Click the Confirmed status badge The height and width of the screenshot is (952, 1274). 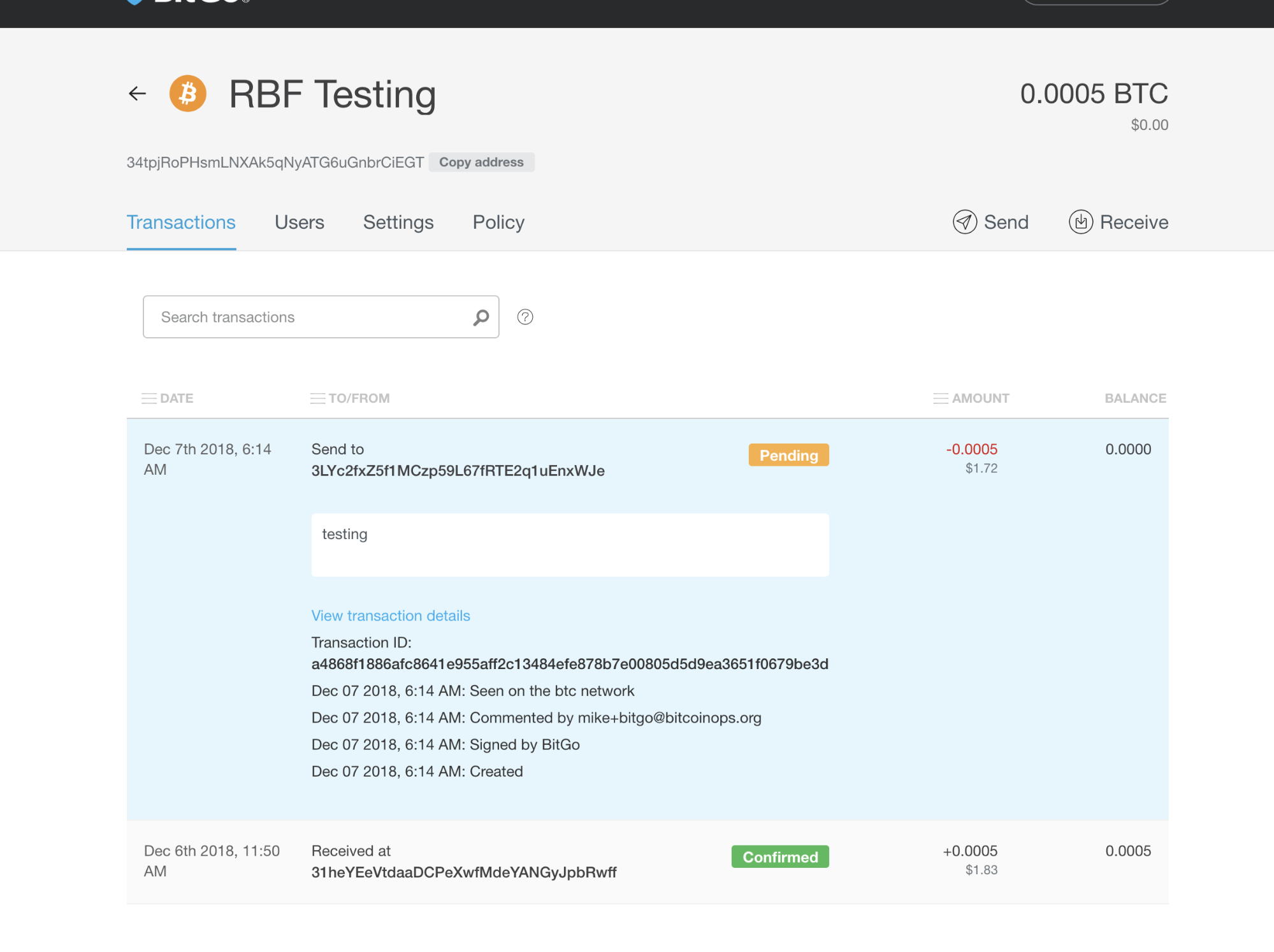[780, 856]
